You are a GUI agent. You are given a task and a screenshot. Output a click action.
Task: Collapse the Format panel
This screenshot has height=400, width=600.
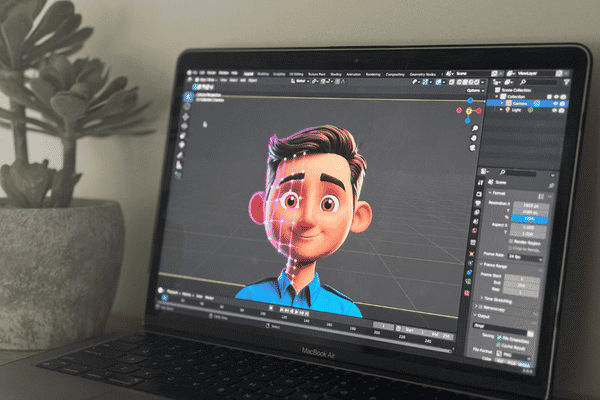coord(490,193)
